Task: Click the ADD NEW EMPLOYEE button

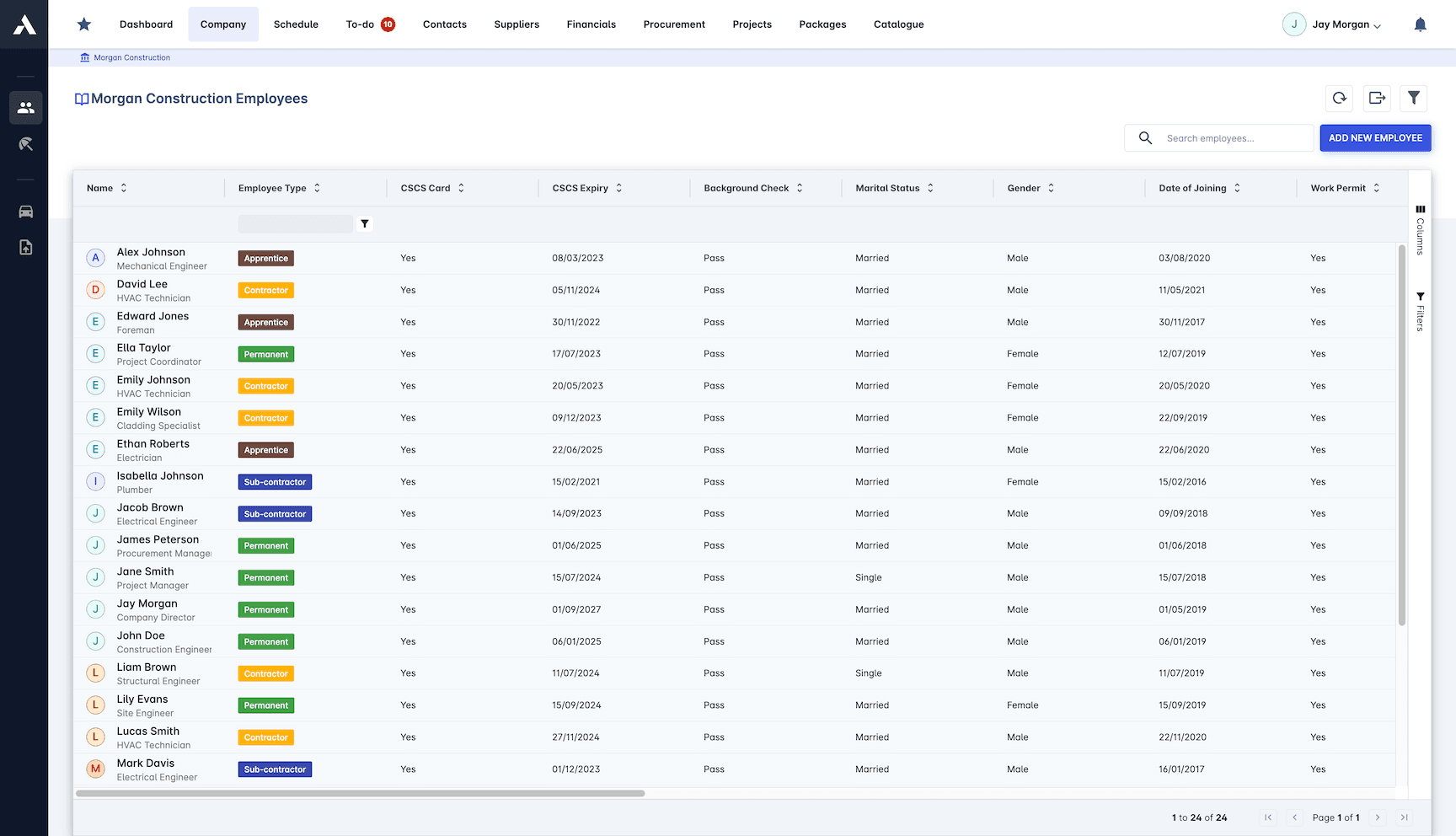Action: (1375, 137)
